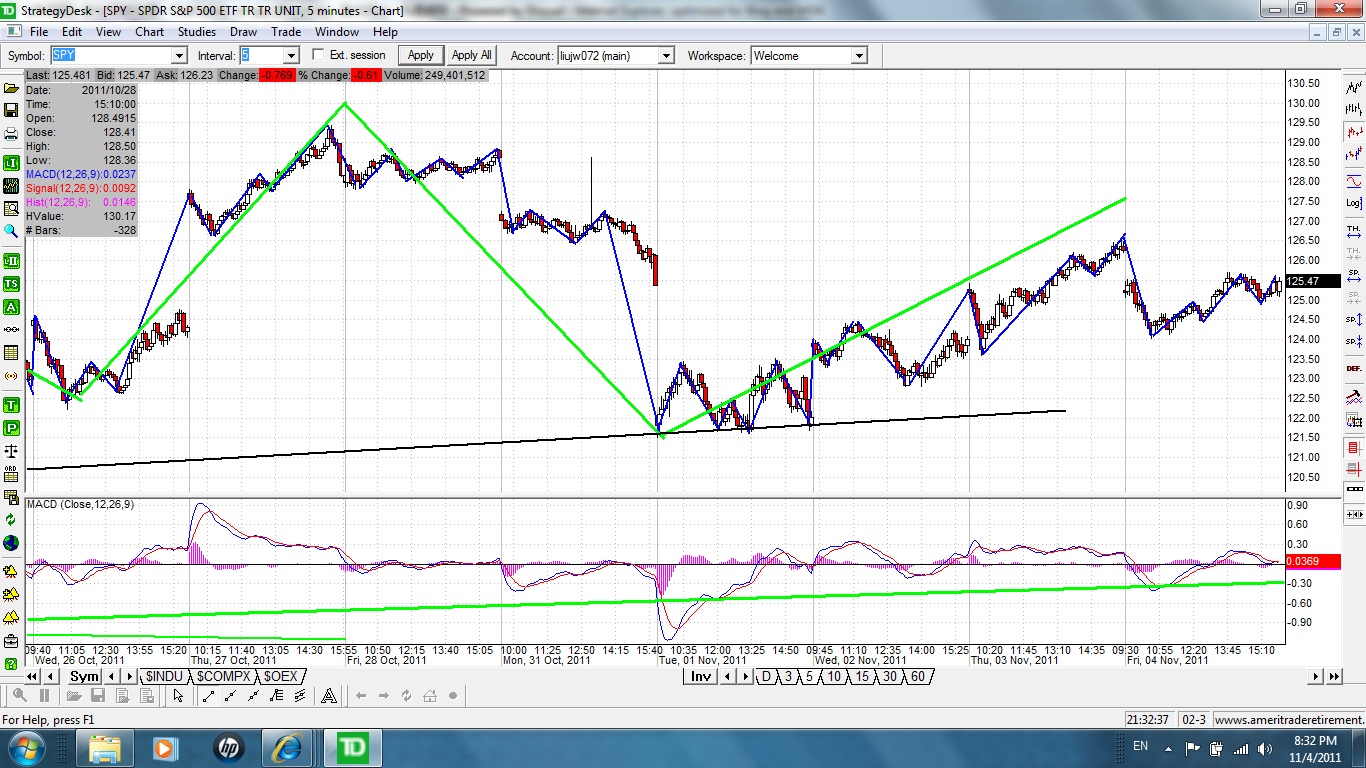Open Windows Explorer from the taskbar
Viewport: 1366px width, 768px height.
tap(105, 747)
